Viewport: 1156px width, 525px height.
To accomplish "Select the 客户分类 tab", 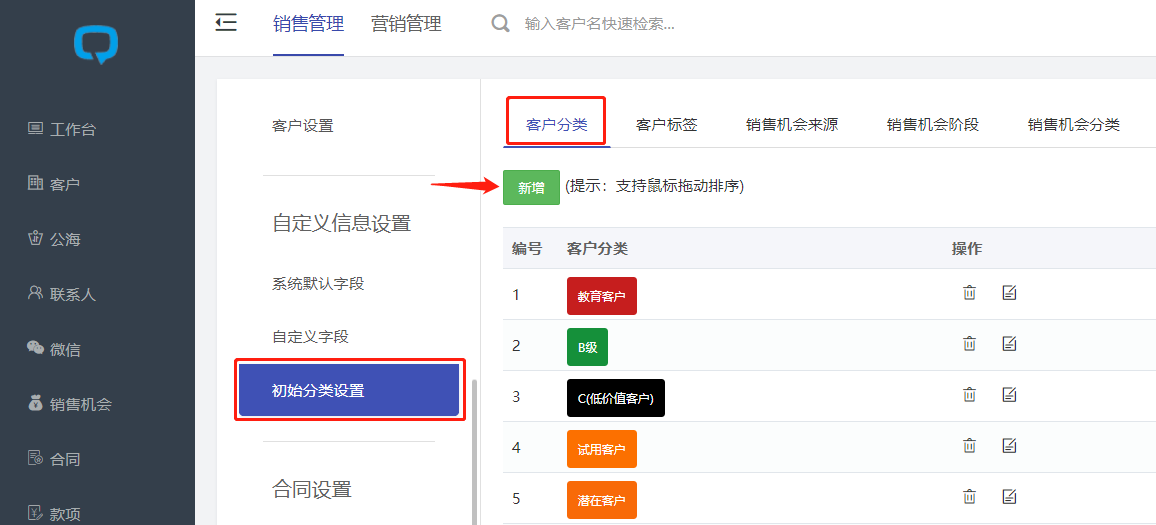I will tap(557, 125).
